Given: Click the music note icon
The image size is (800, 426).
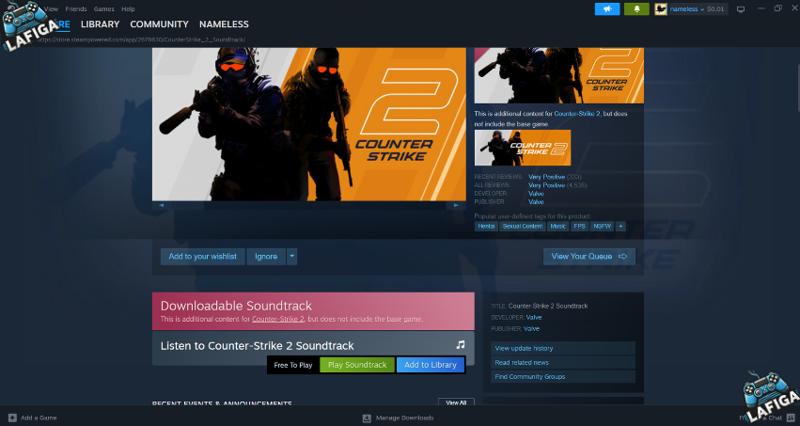Looking at the screenshot, I should pyautogui.click(x=460, y=345).
